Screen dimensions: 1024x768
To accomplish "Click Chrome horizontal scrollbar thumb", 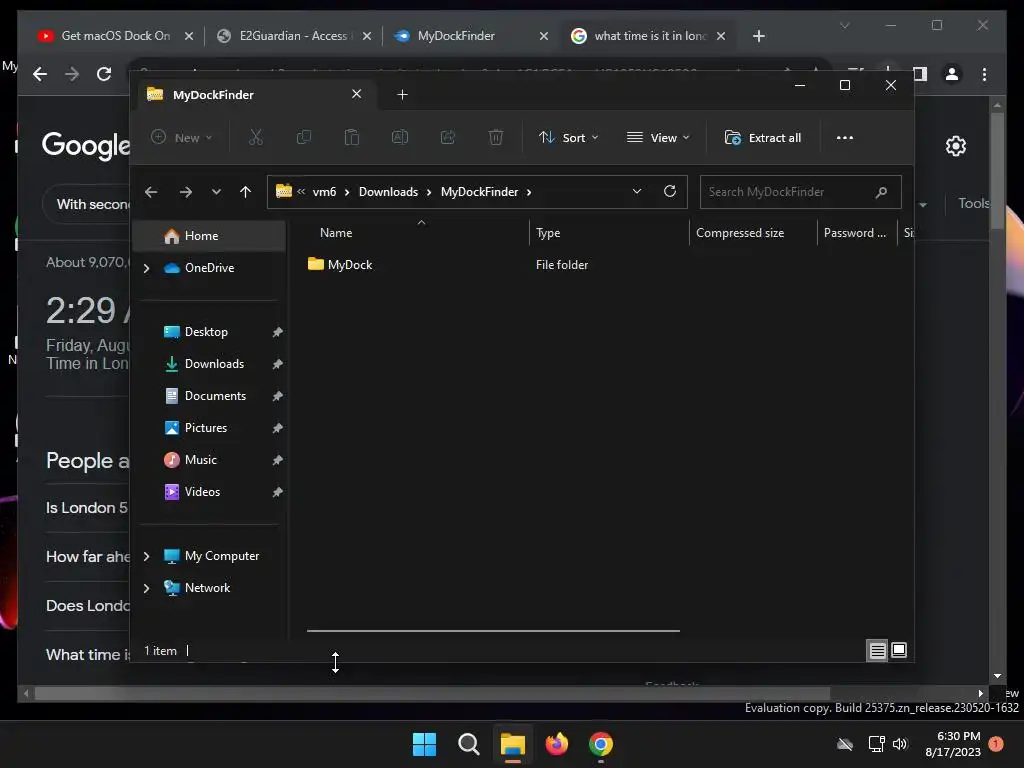I will (x=432, y=694).
